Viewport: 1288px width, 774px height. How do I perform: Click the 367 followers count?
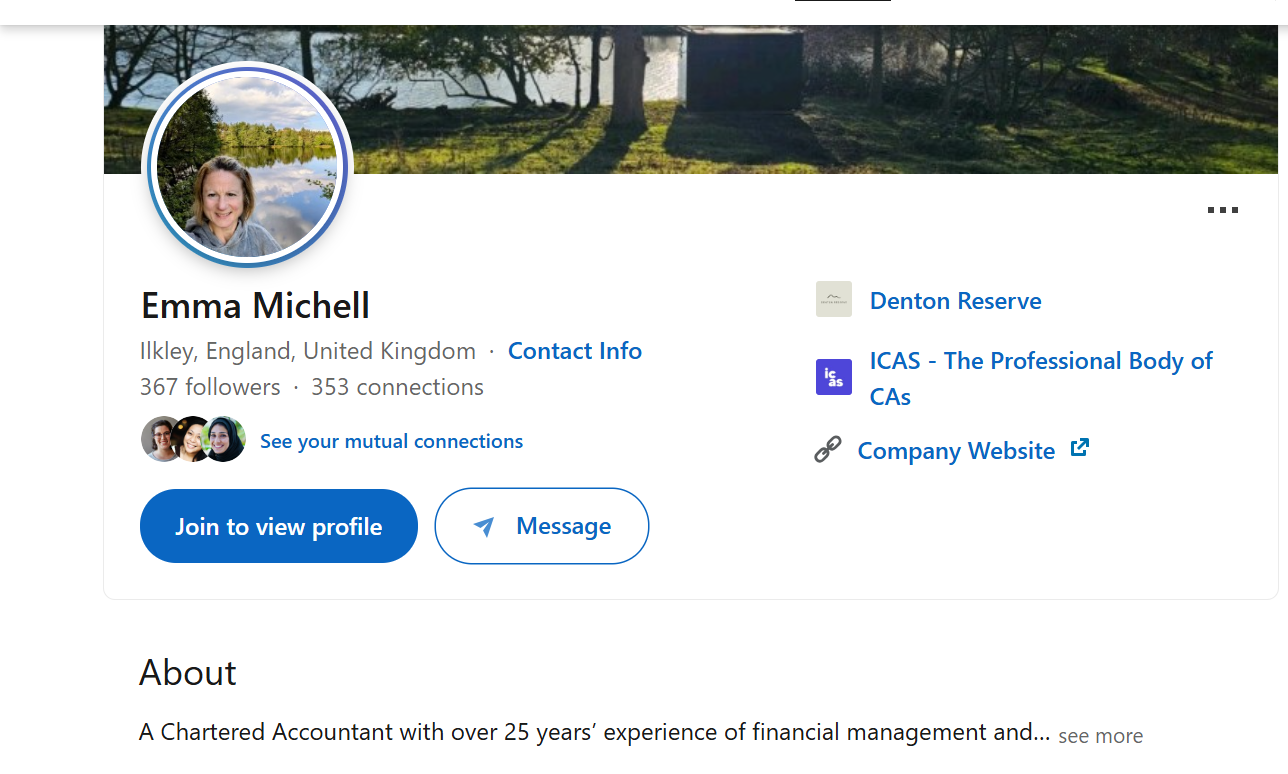210,386
